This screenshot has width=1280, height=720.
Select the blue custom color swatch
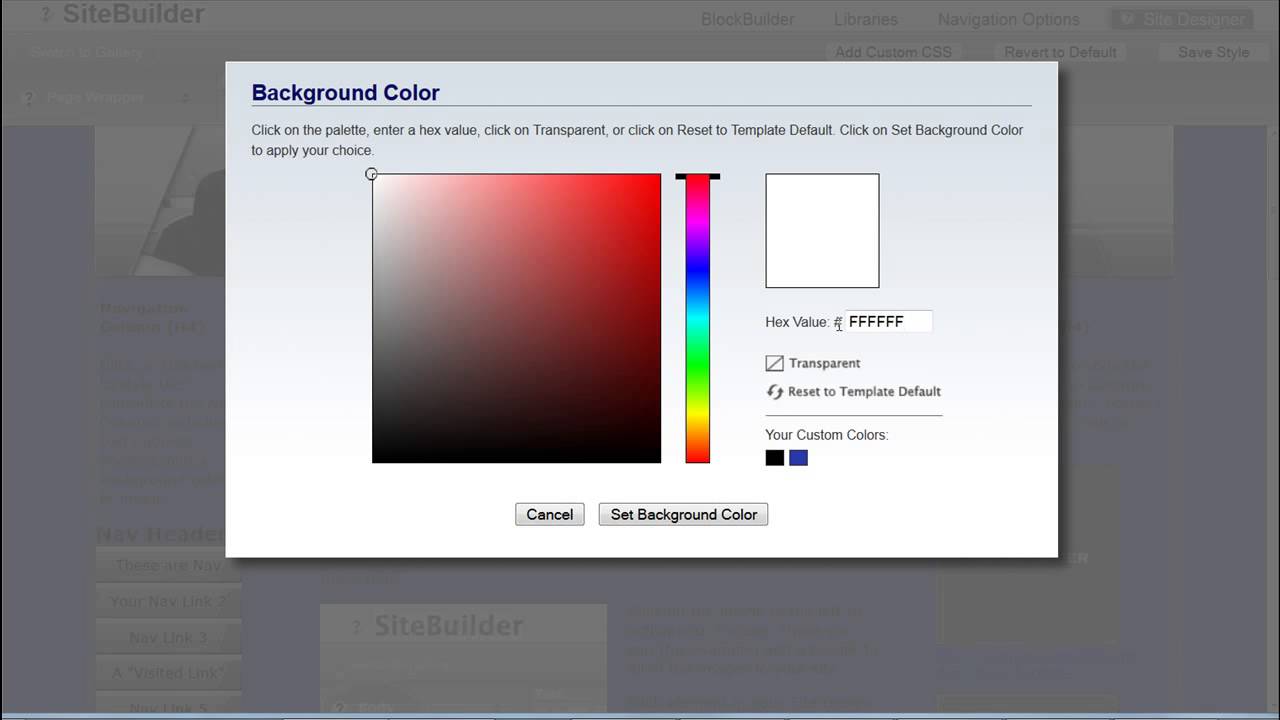pyautogui.click(x=798, y=458)
